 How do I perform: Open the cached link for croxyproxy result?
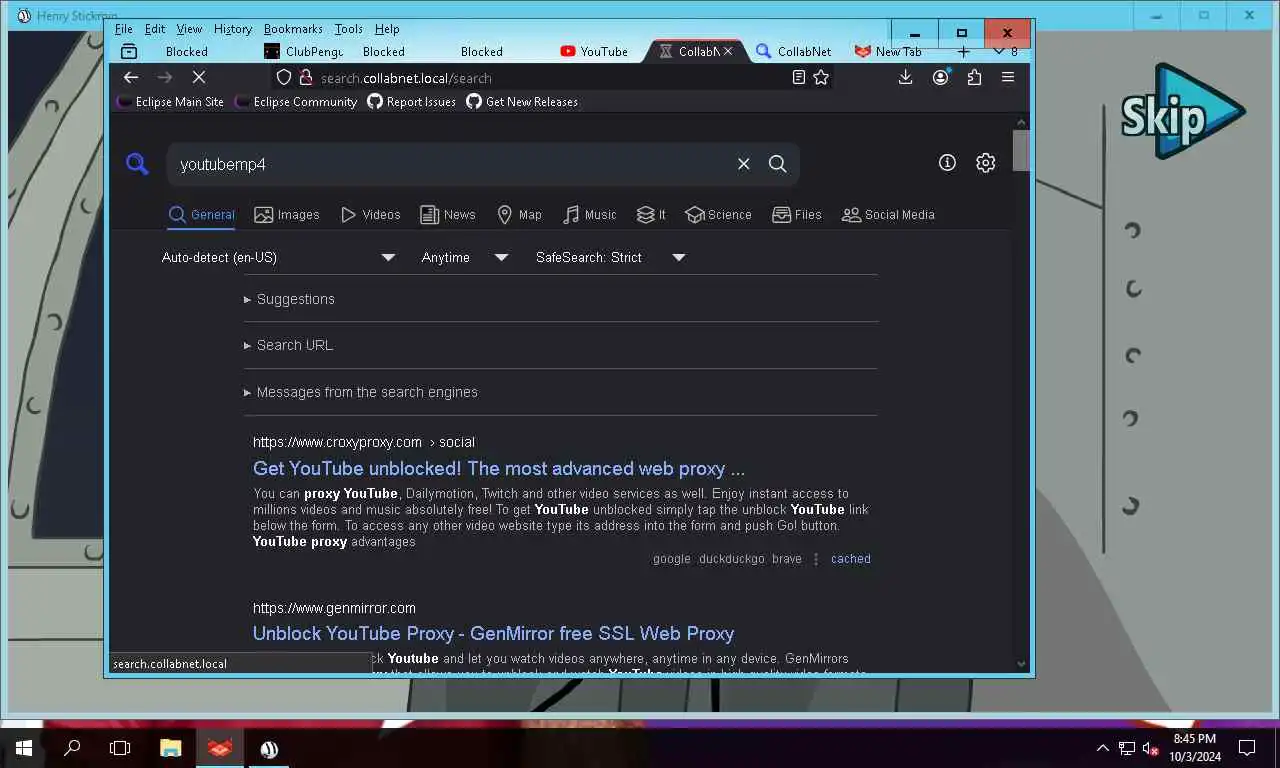coord(851,559)
